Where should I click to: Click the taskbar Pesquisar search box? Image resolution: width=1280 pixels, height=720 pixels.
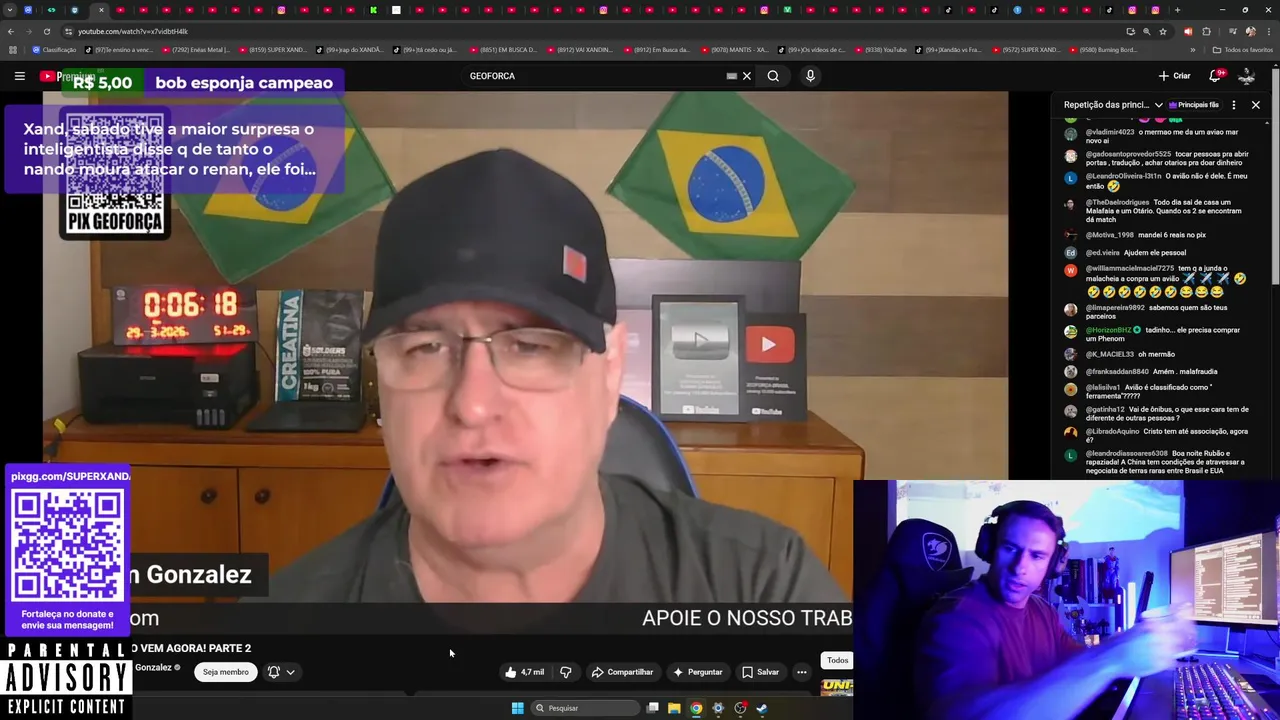pos(586,708)
